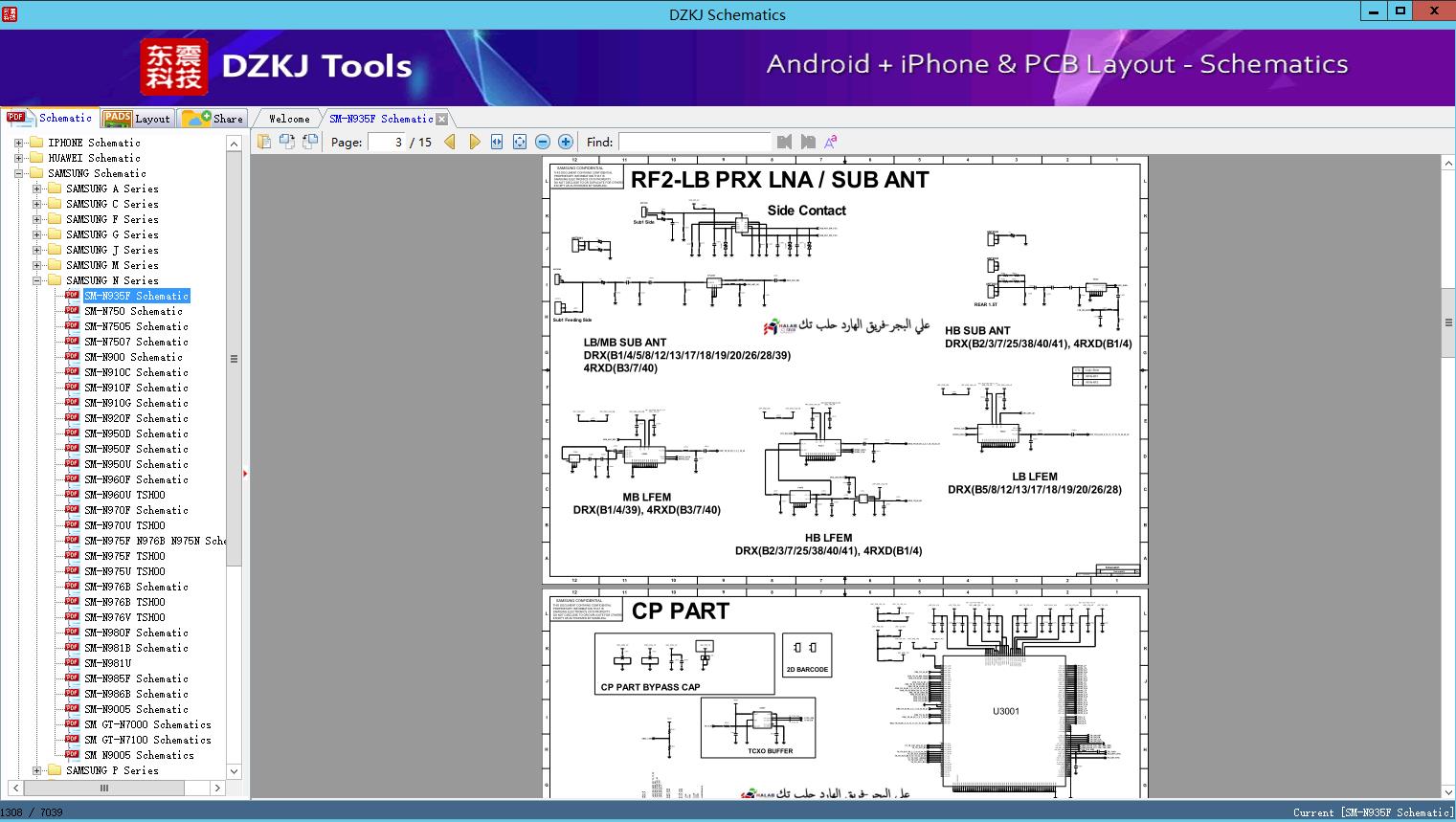
Task: Click the tree panel vertical scrollbar thumb
Action: tap(234, 359)
